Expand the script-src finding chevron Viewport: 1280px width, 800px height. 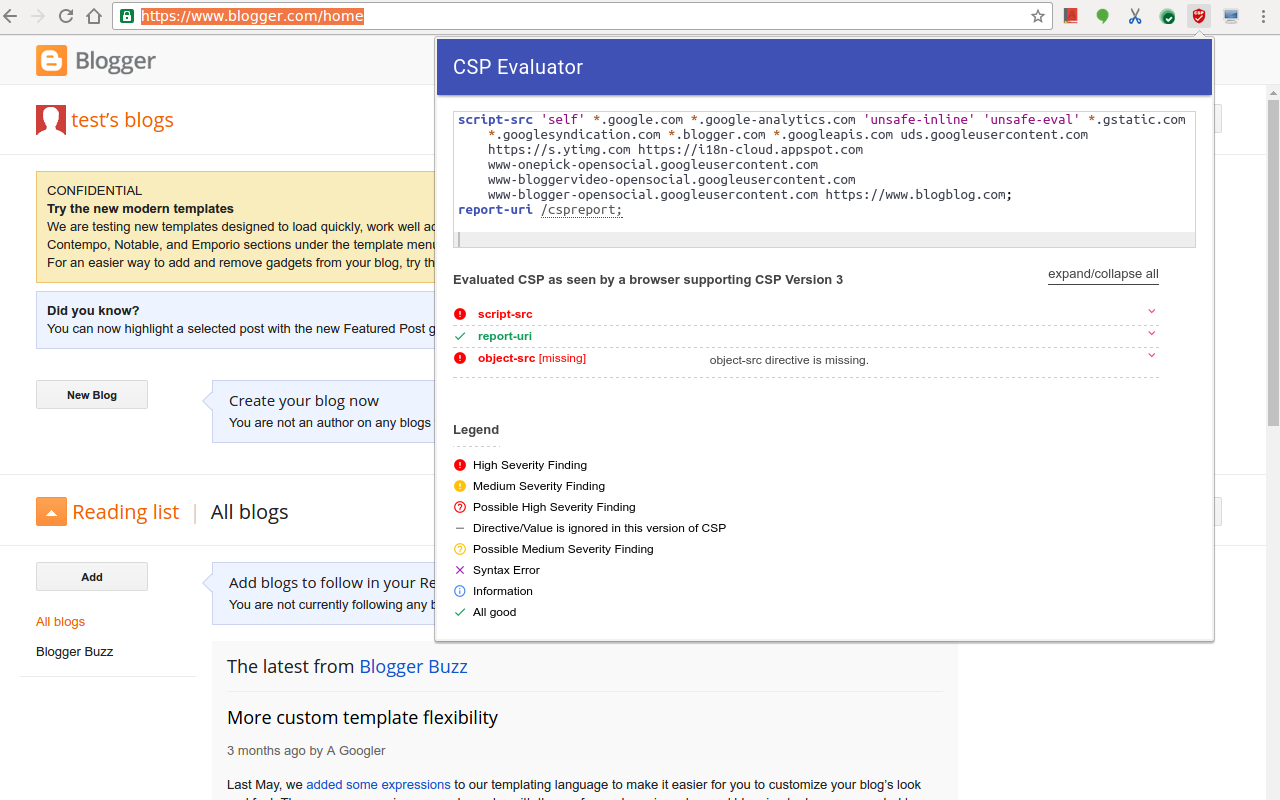tap(1151, 312)
